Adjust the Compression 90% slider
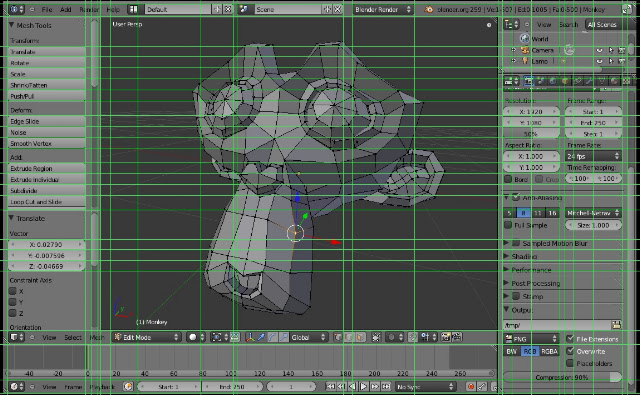The image size is (640, 395). (x=562, y=377)
